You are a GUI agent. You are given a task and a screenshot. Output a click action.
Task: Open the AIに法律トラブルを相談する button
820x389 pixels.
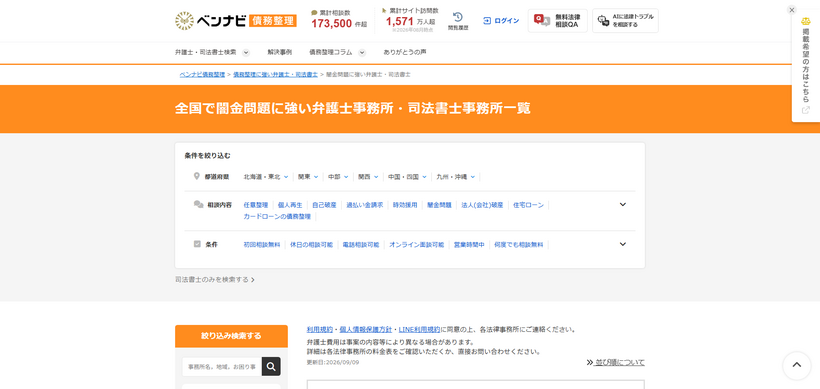point(625,21)
